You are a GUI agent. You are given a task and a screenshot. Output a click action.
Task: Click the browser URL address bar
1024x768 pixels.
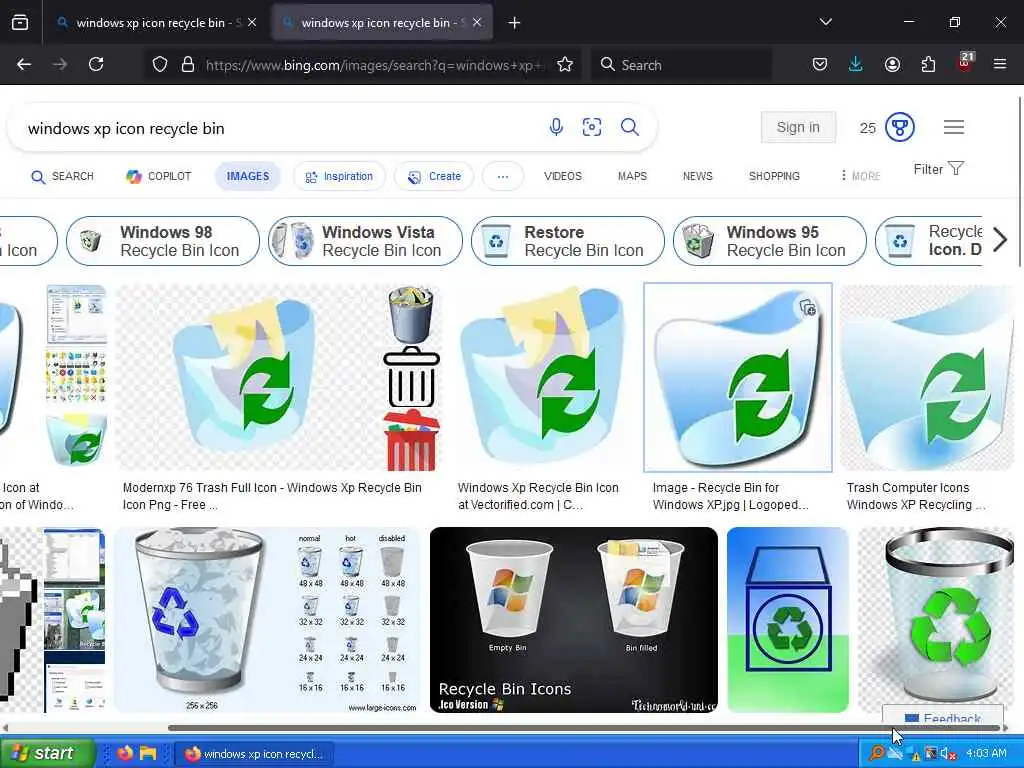point(374,65)
